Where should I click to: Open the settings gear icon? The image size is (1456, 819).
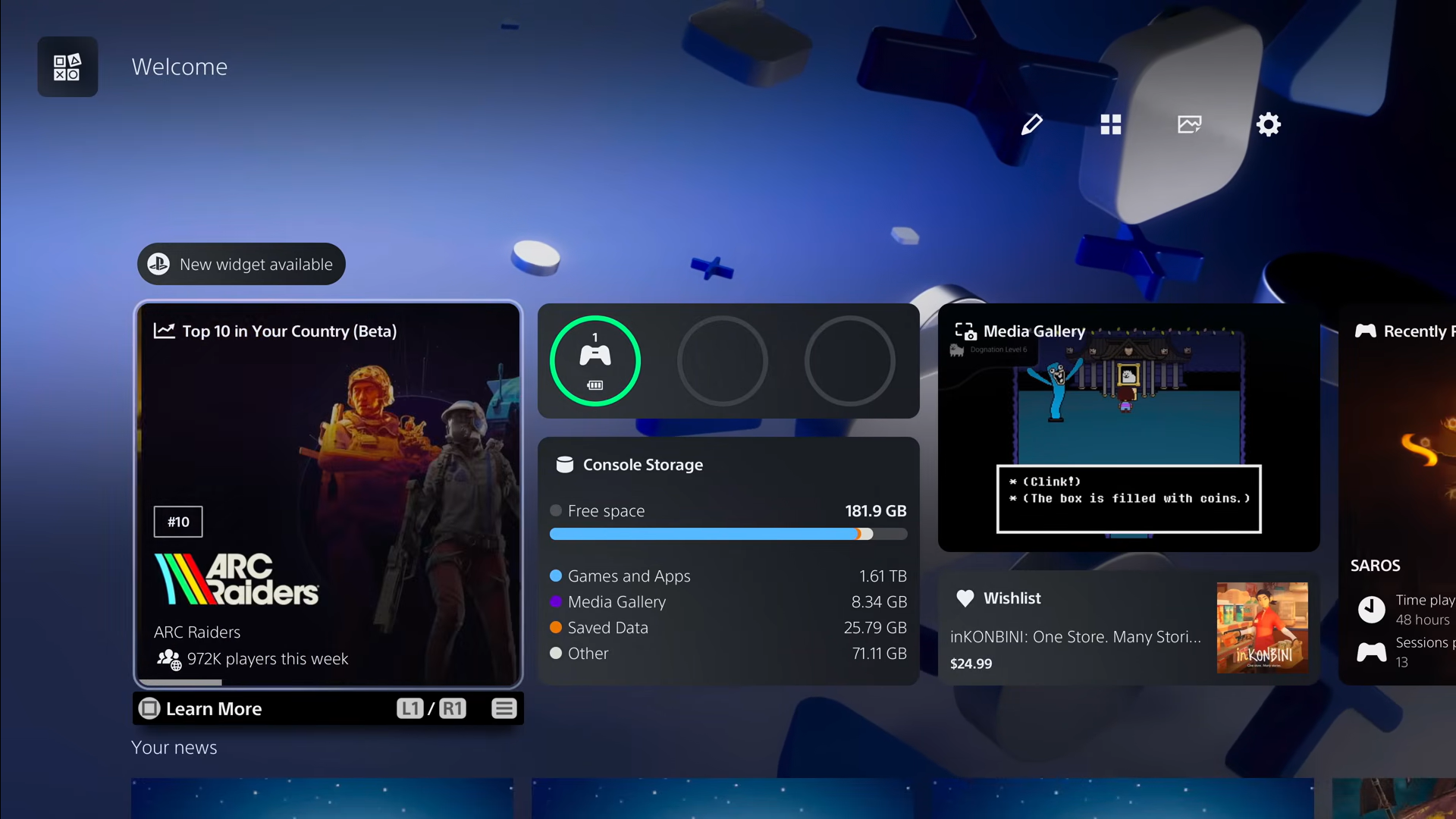tap(1268, 124)
